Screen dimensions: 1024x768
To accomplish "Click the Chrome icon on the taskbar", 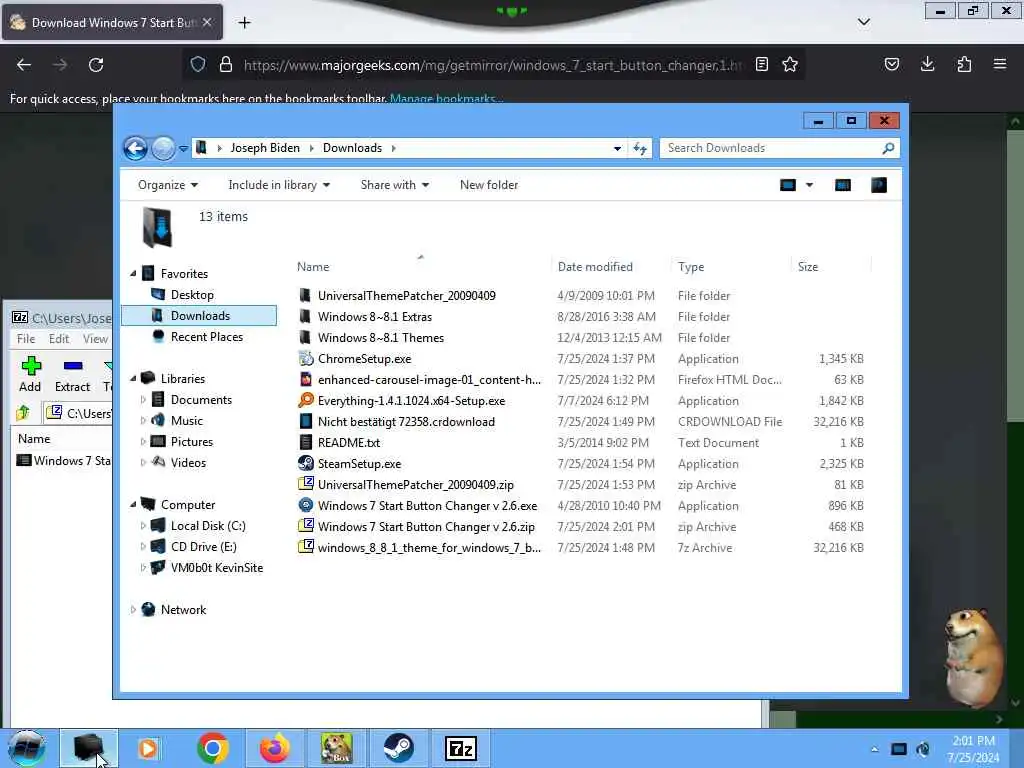I will coord(213,748).
